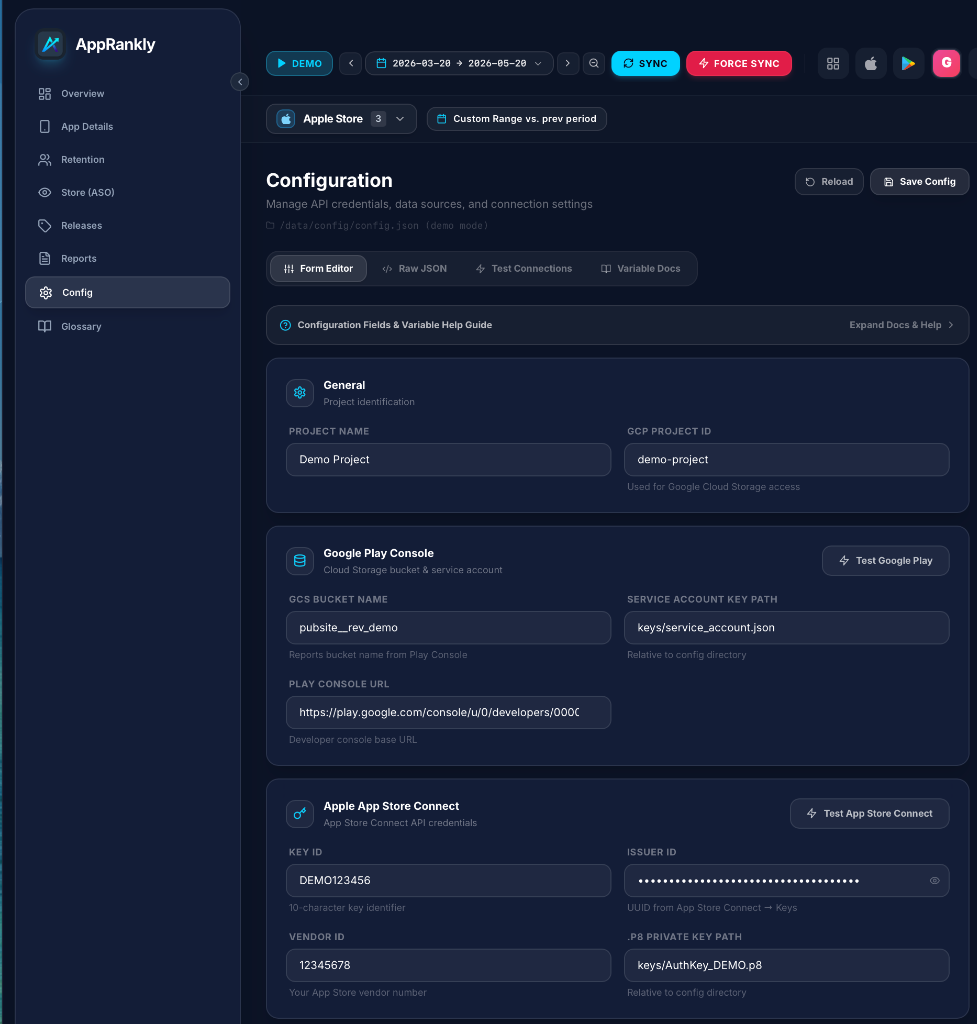Click the AppRankly logo icon
The image size is (977, 1024).
50,44
